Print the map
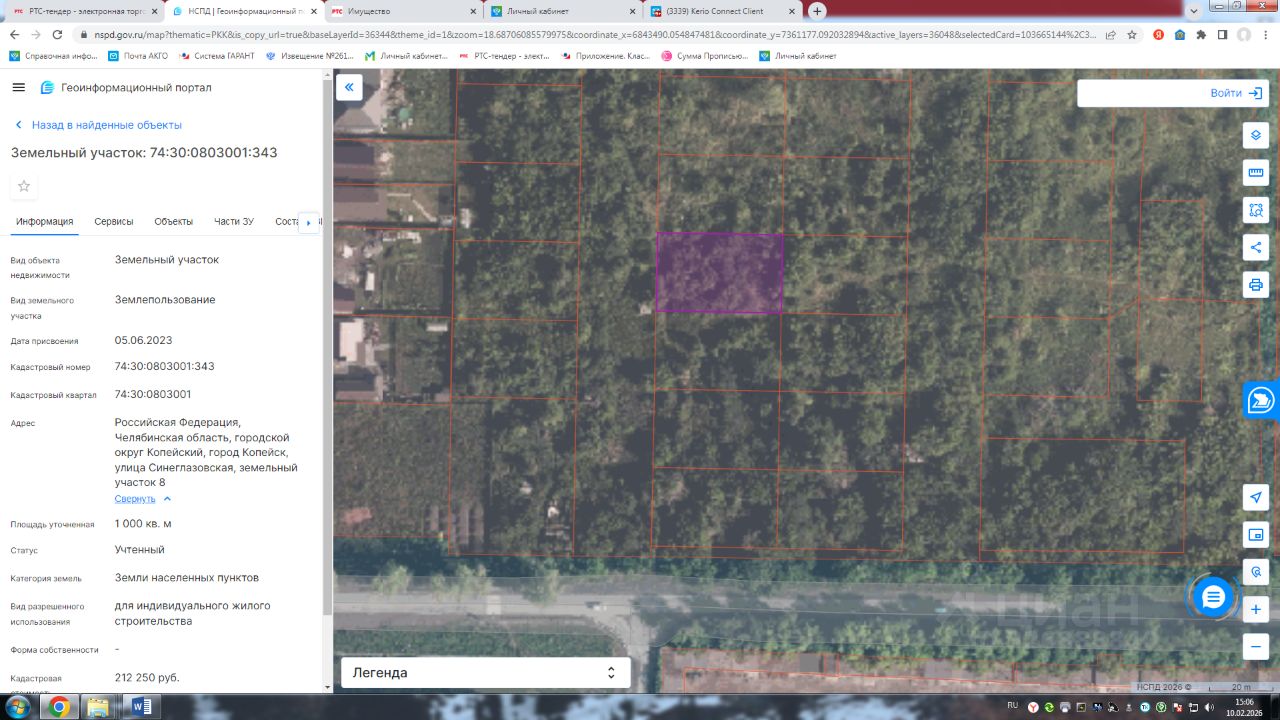The width and height of the screenshot is (1280, 720). click(1256, 284)
